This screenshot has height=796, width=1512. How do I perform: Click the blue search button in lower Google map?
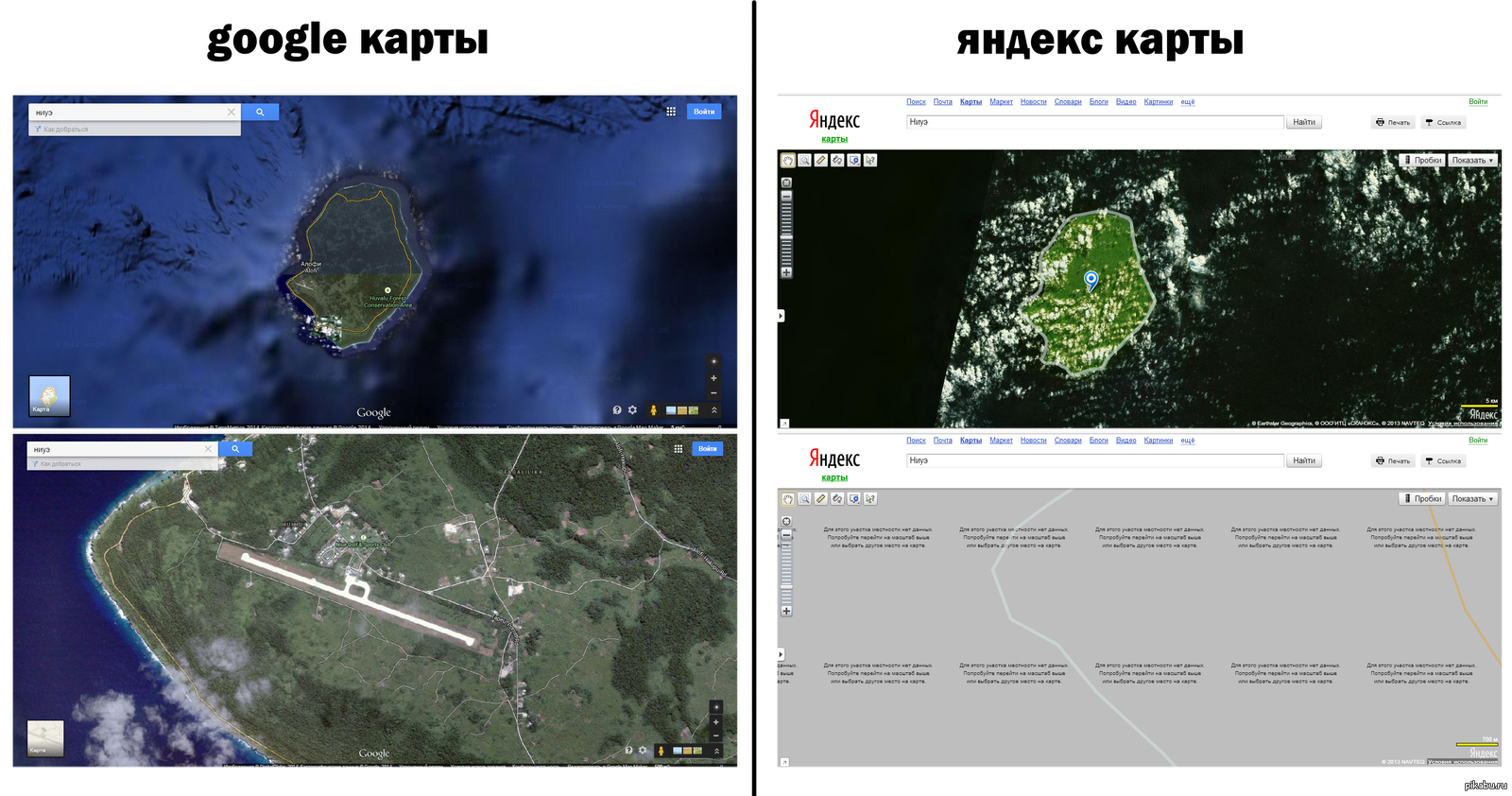pos(235,449)
